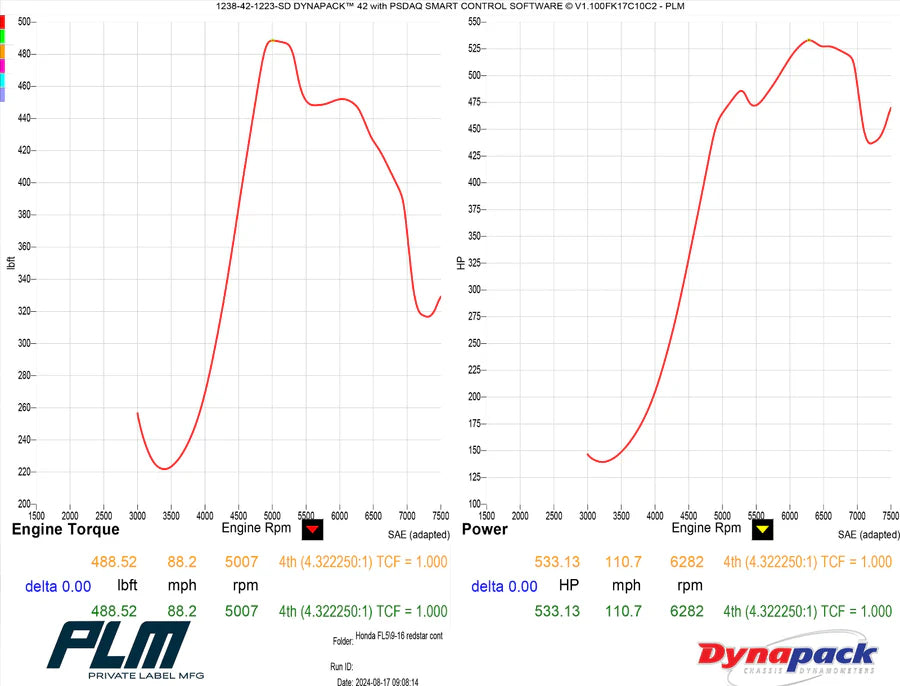Open the yellow triangle dropdown under power graph
The height and width of the screenshot is (686, 900).
point(762,529)
